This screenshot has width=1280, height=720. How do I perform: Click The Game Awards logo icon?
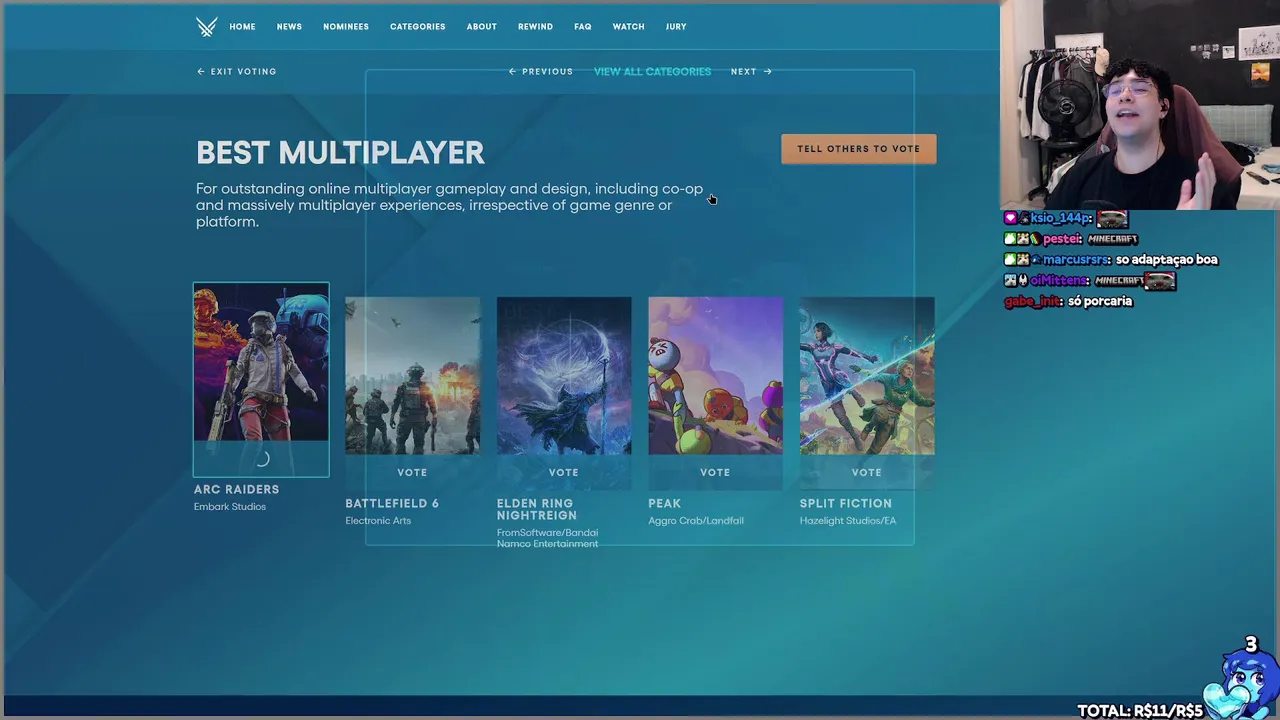pos(206,27)
